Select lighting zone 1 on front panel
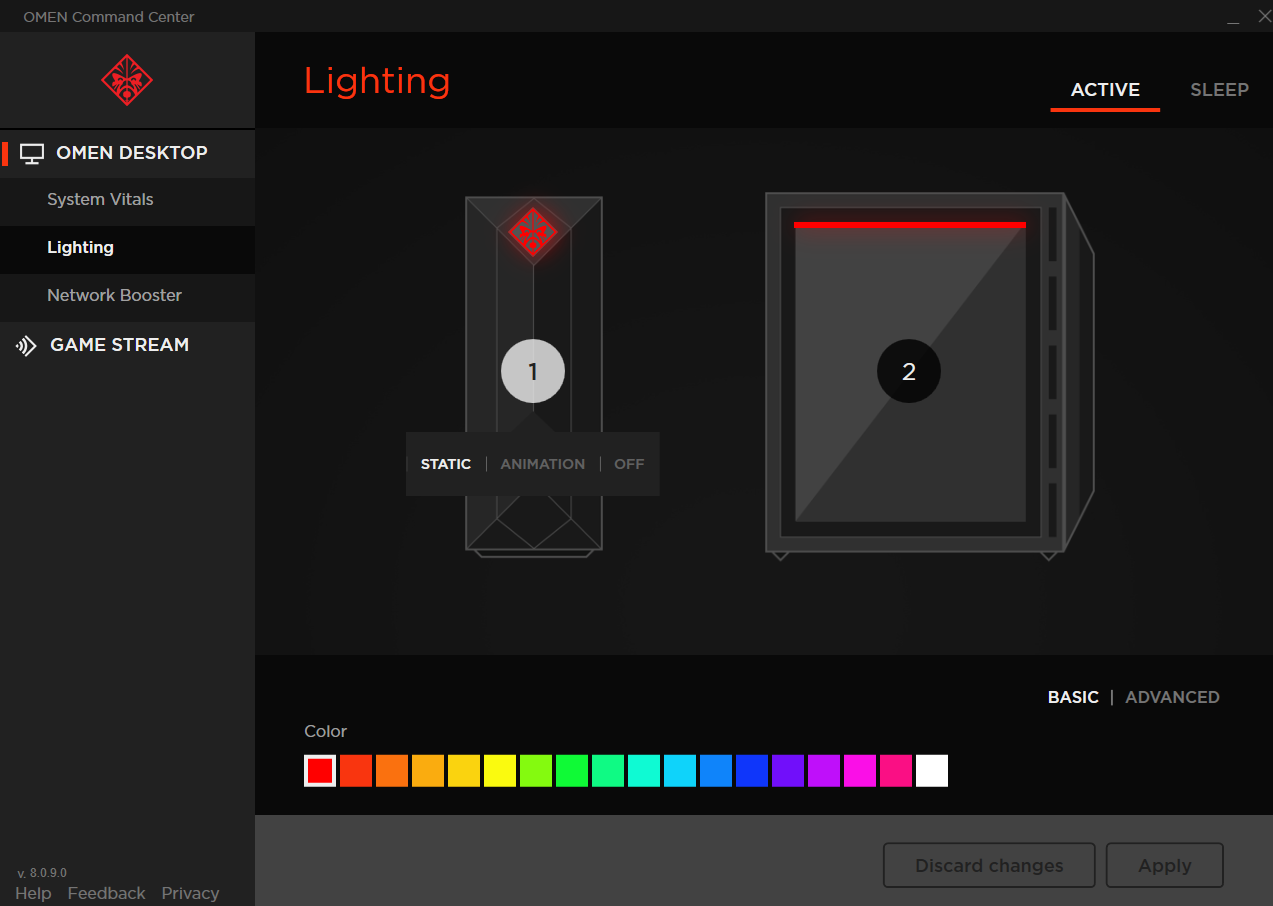The width and height of the screenshot is (1273, 906). [x=533, y=371]
